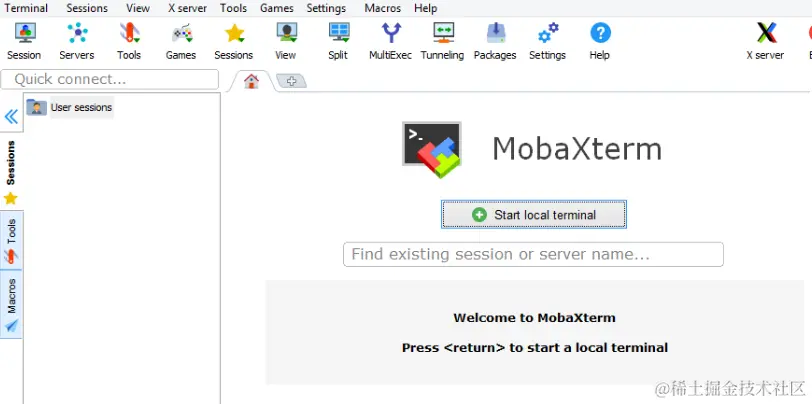812x404 pixels.
Task: Collapse the sidebar with the double chevron
Action: 11,117
